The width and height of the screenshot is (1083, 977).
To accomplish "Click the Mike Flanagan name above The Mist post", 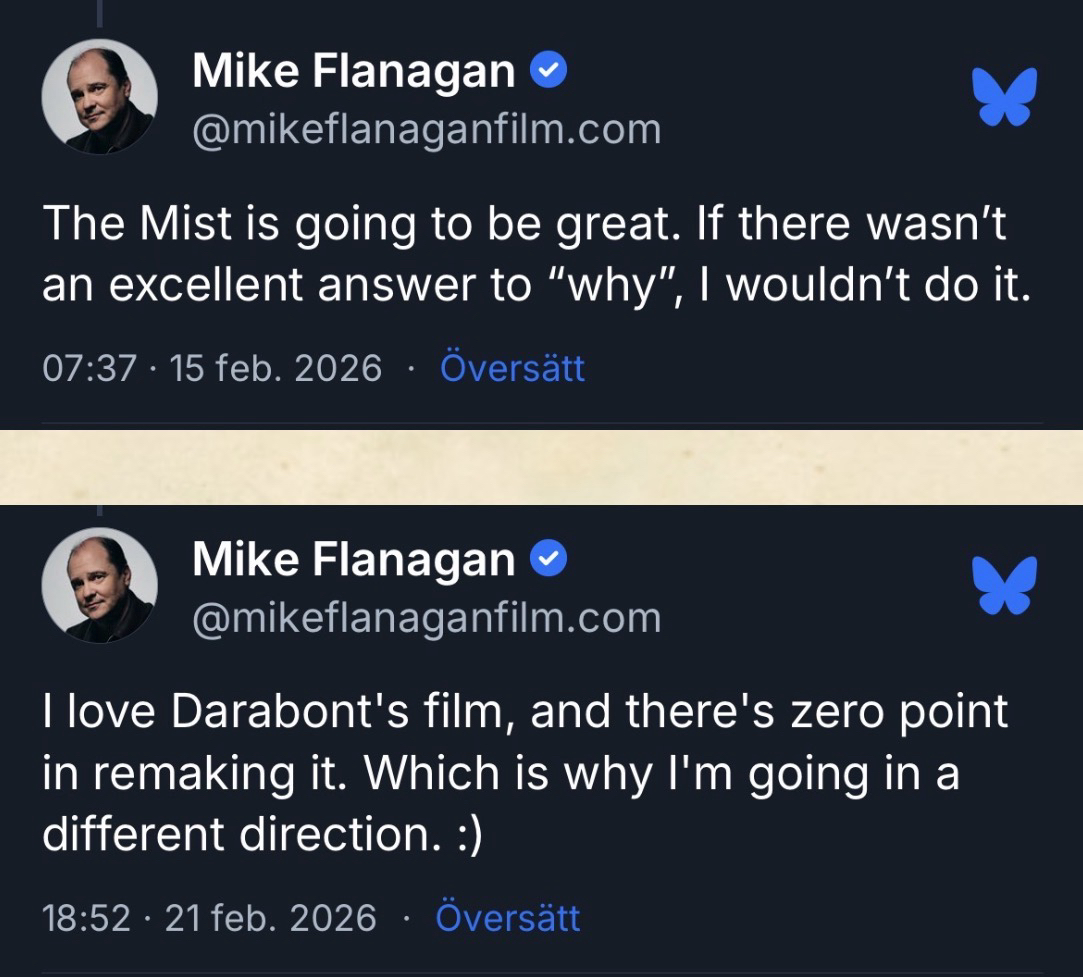I will 352,71.
